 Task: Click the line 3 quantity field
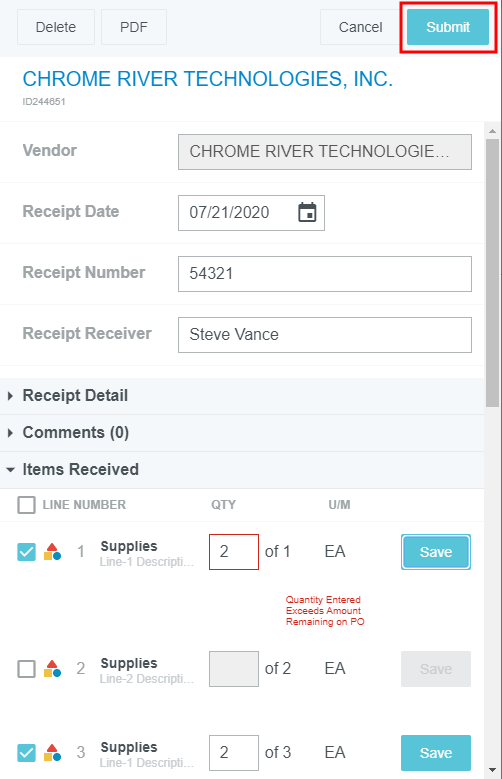[x=234, y=753]
